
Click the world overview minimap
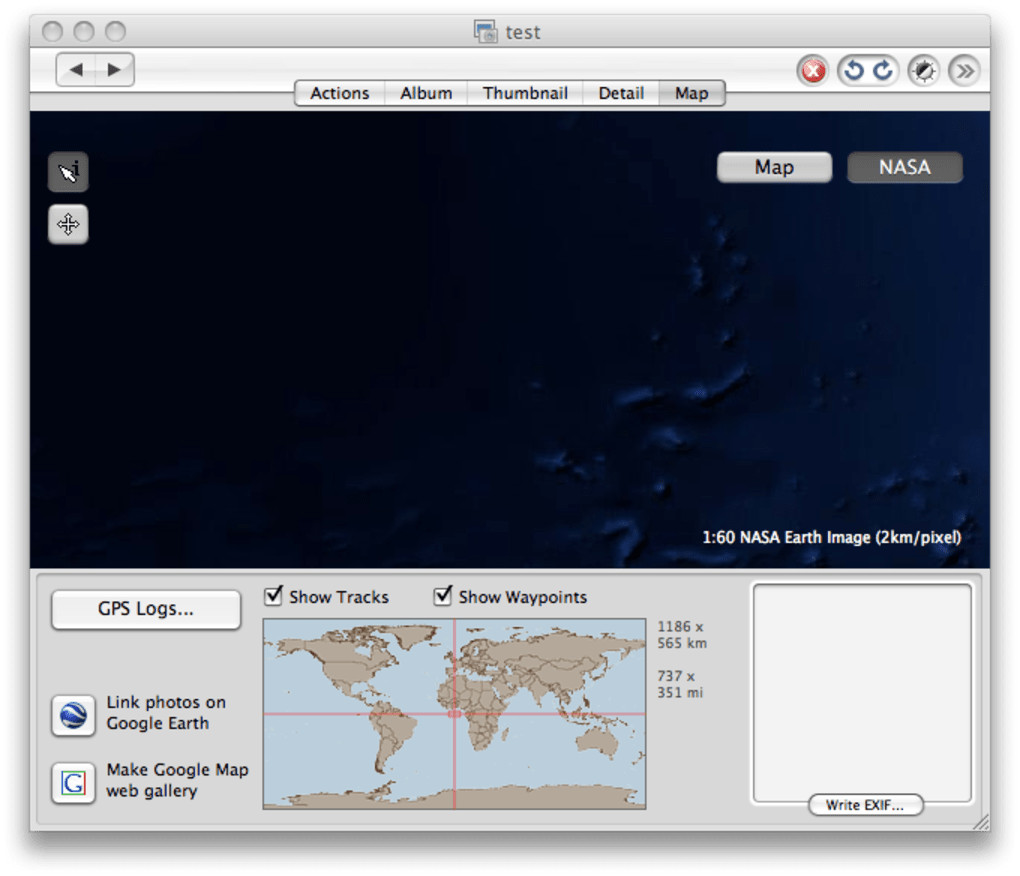tap(454, 713)
